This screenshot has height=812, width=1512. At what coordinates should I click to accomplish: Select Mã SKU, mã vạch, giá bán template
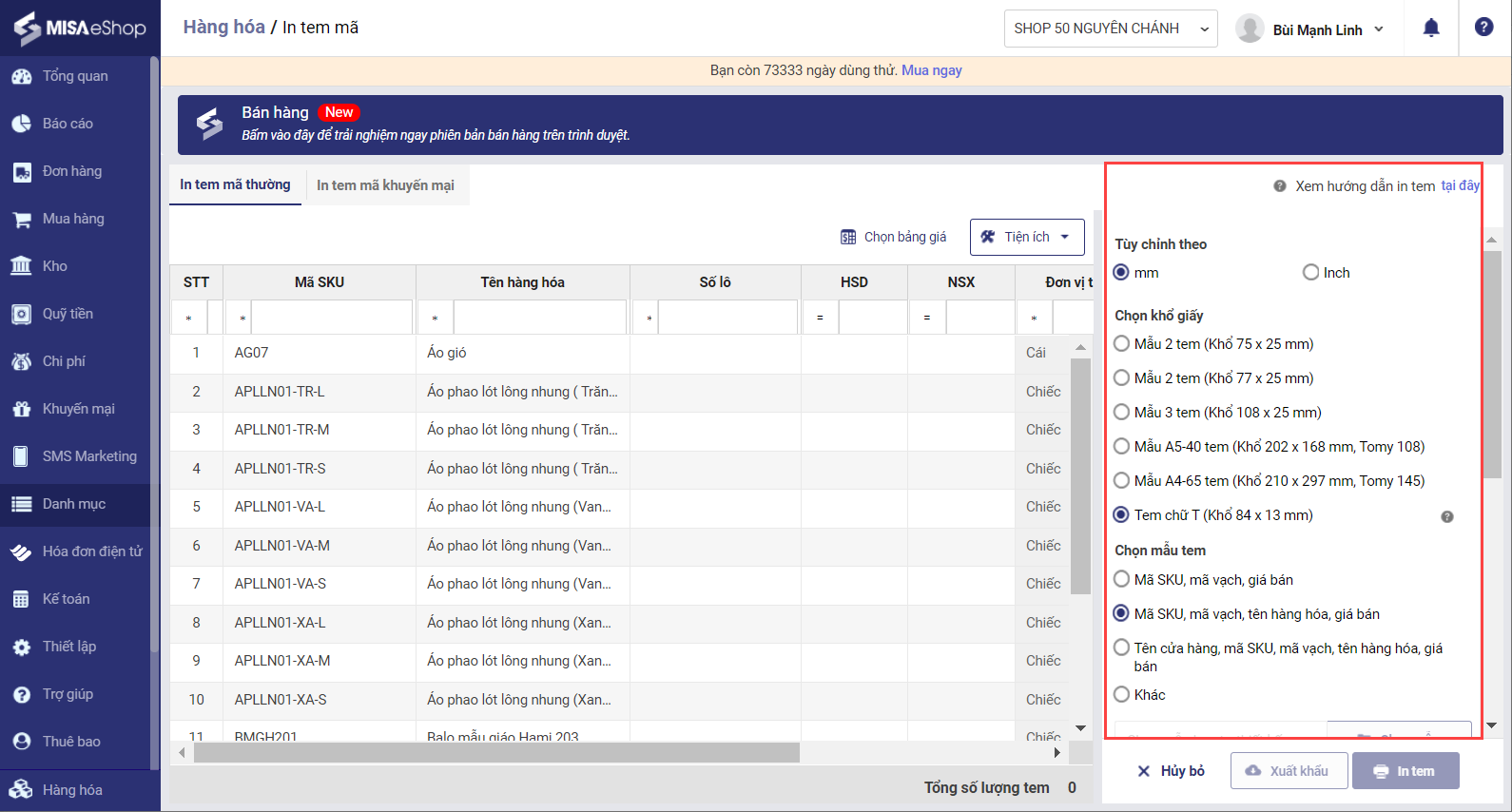coord(1122,580)
